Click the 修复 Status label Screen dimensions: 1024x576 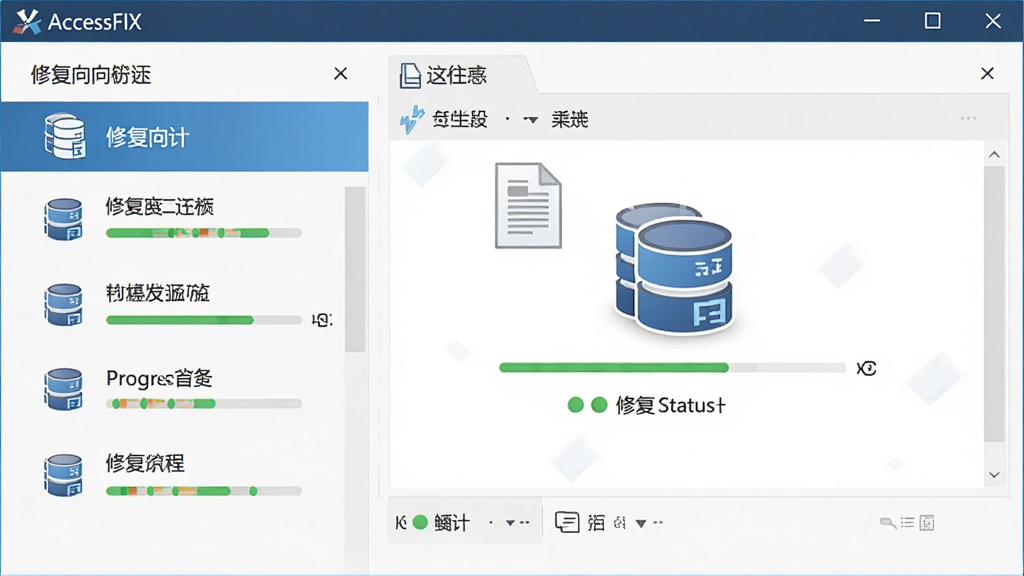coord(670,405)
